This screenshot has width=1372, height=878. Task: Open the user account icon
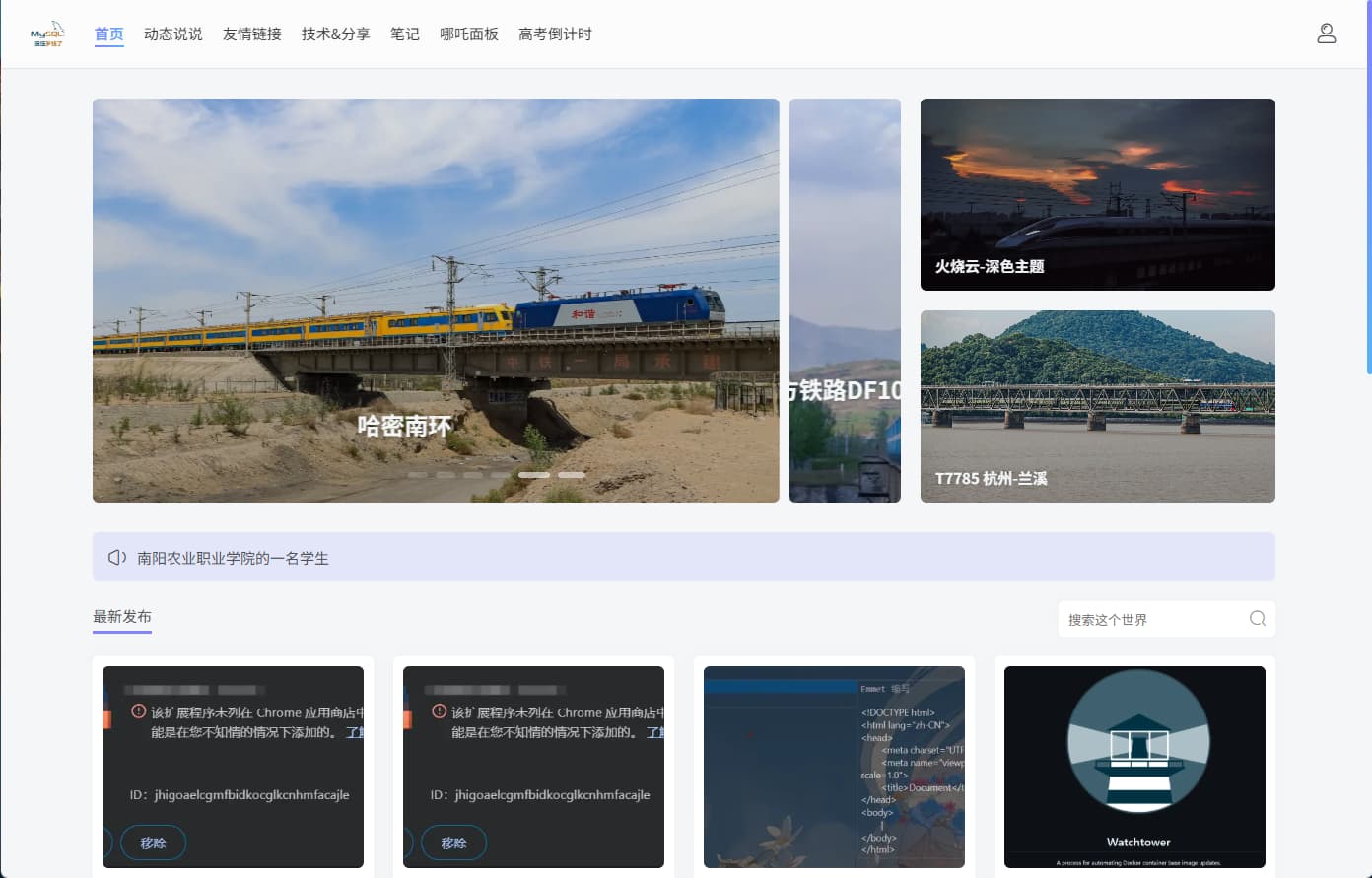(x=1326, y=34)
